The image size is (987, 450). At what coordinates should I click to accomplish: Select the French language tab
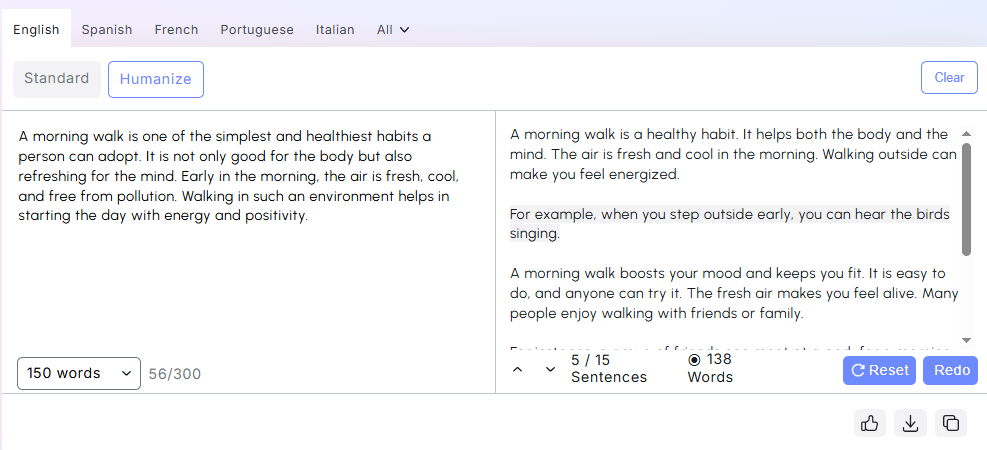176,29
